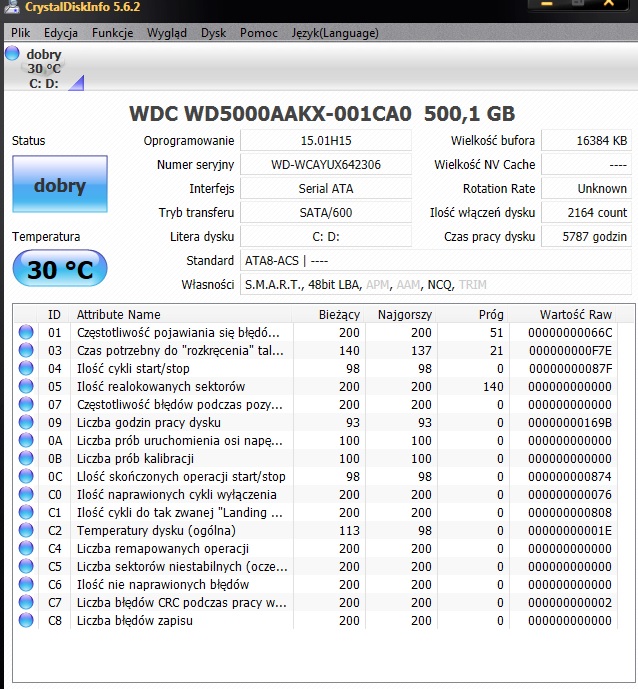The width and height of the screenshot is (638, 689).
Task: Click status orb of attribute 03
Action: pos(26,350)
